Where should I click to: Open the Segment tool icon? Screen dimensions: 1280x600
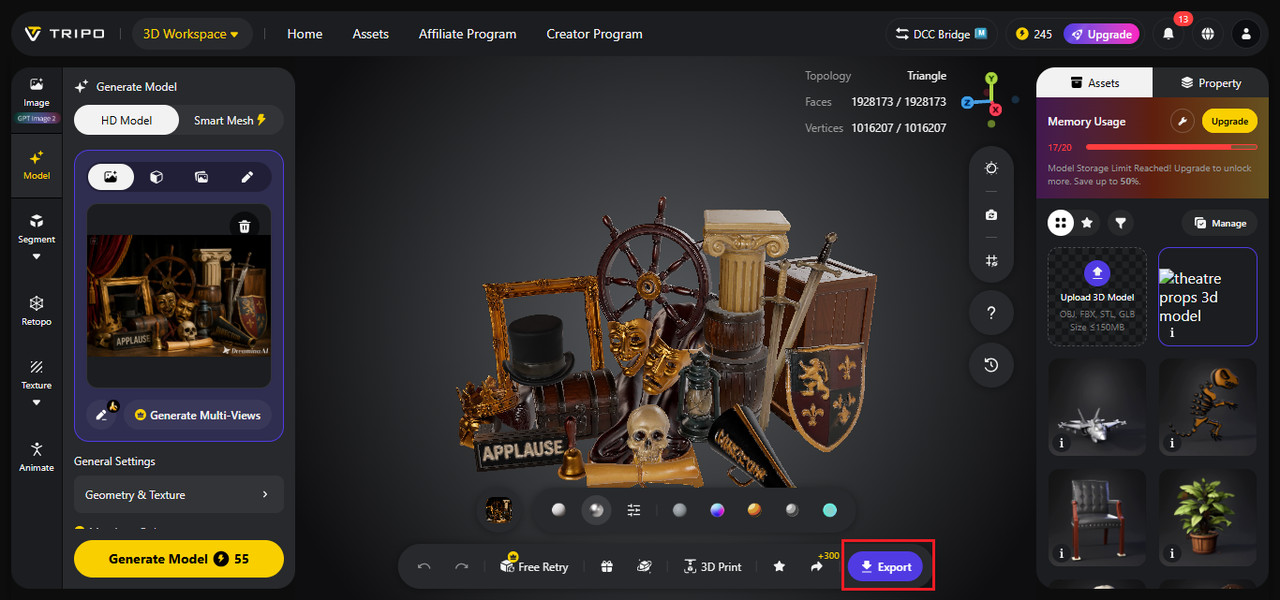(x=37, y=220)
